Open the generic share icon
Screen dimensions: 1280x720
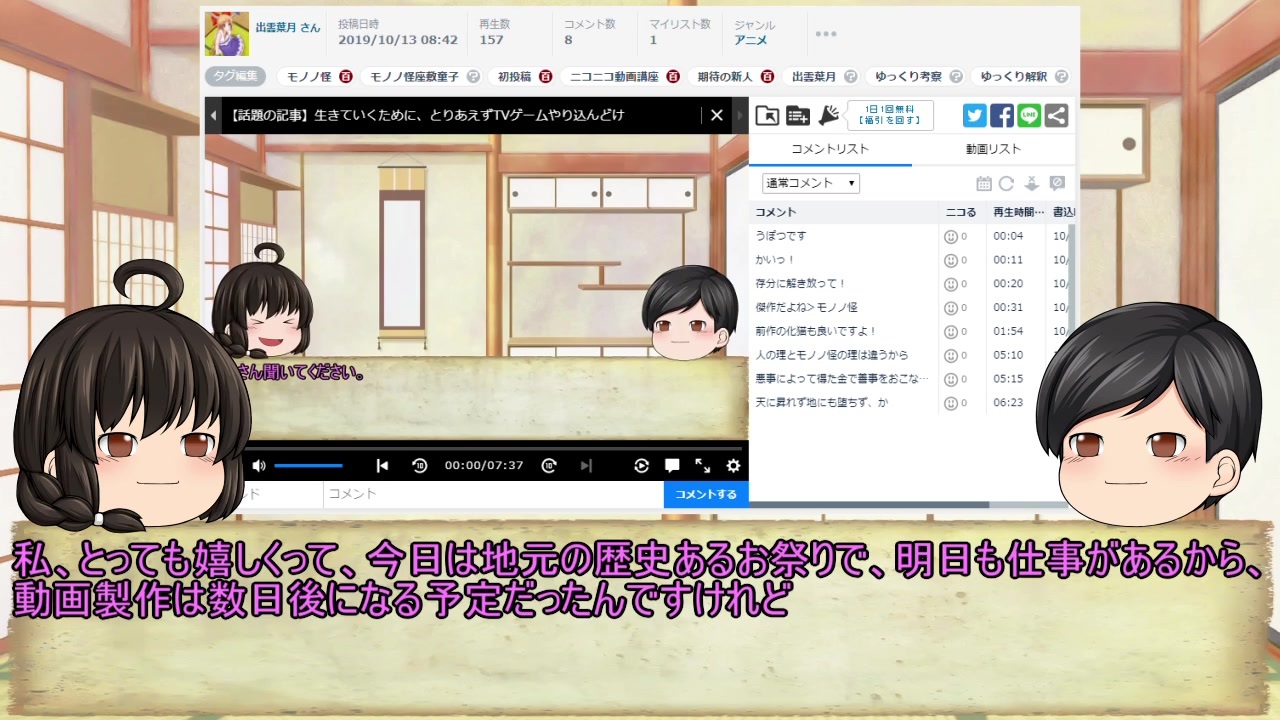(x=1056, y=115)
